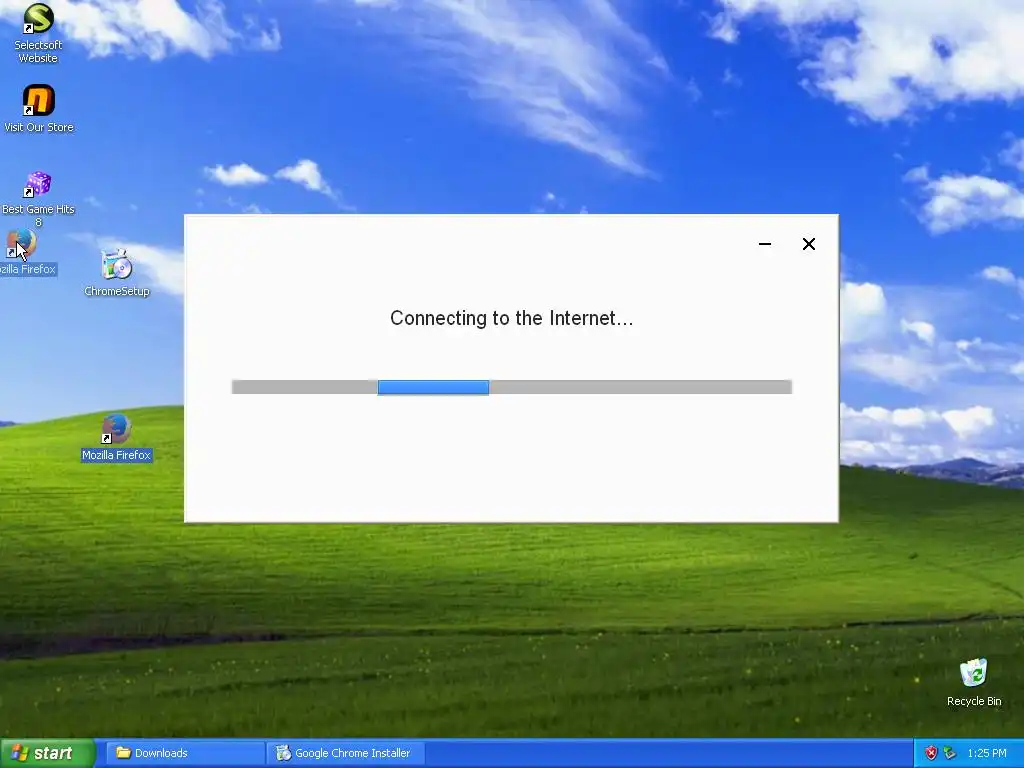Close the Chrome installer dialog

click(x=808, y=244)
